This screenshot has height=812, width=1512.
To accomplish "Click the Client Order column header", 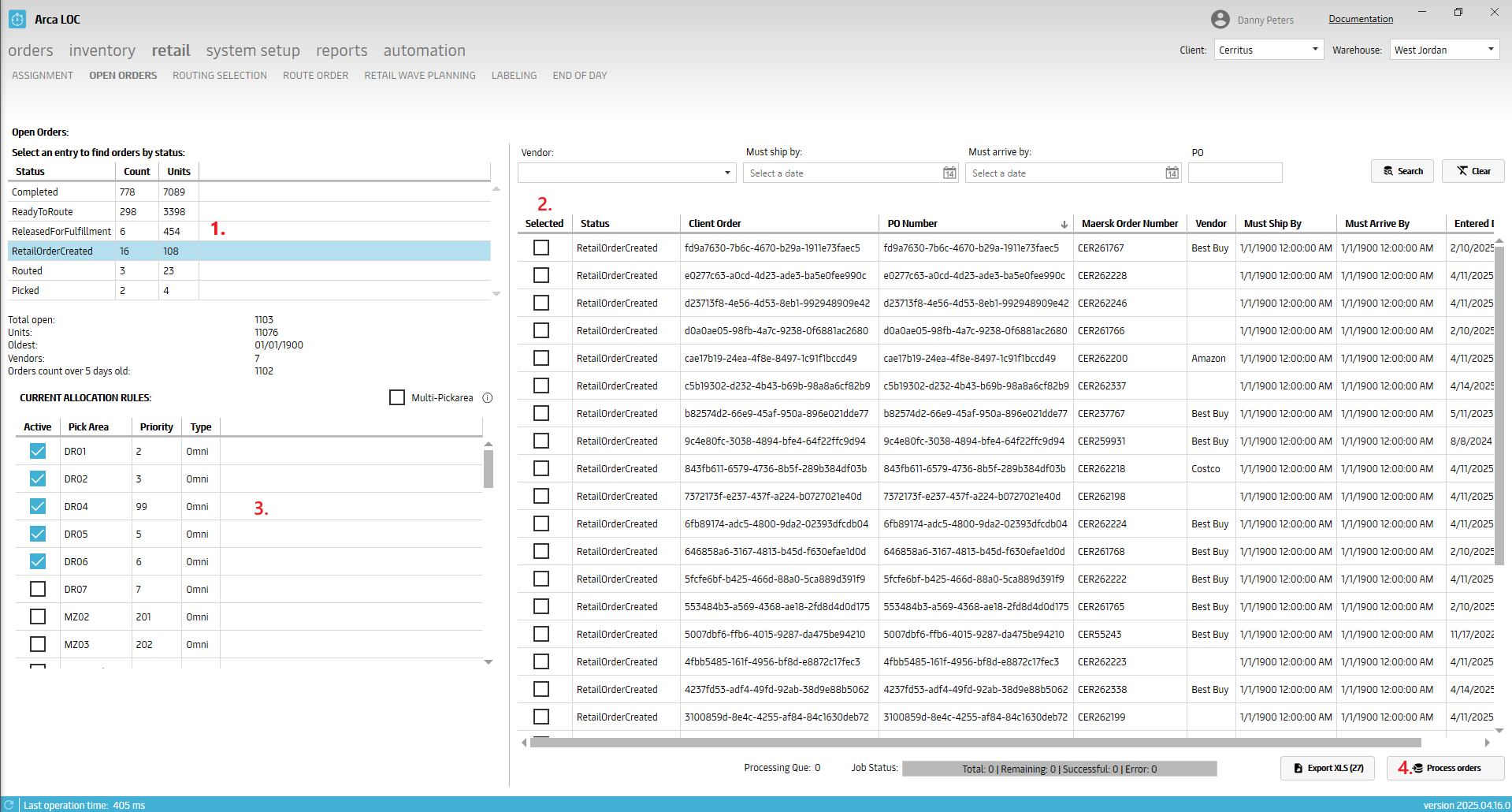I will [x=779, y=224].
